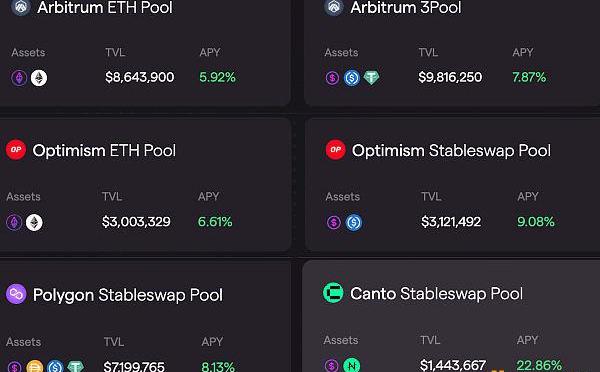The width and height of the screenshot is (600, 372).
Task: Click the white Ethereum asset icon in Arbitrum ETH Pool
Action: pyautogui.click(x=39, y=78)
